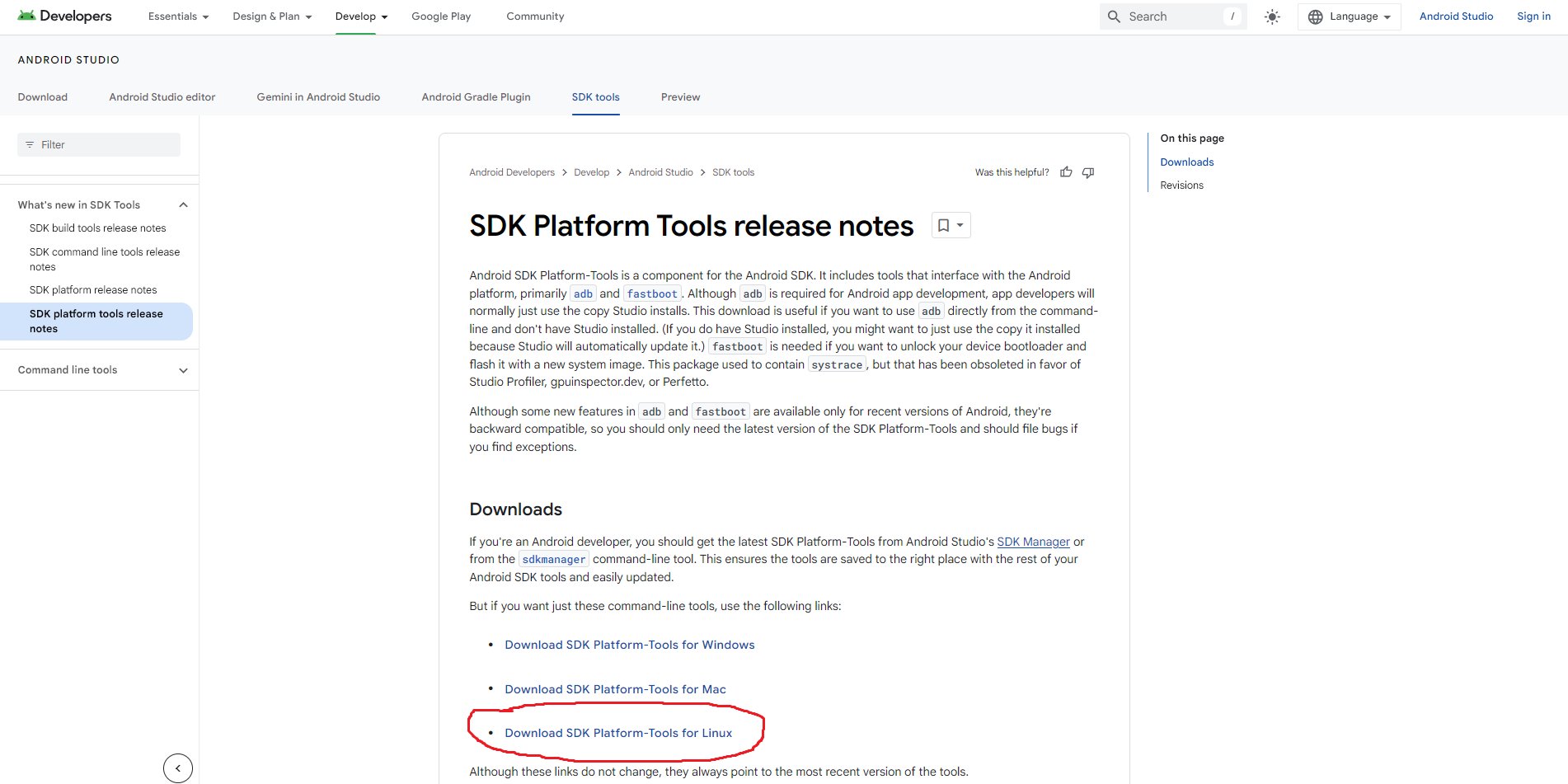Click the slash shortcut badge in search

(x=1232, y=16)
